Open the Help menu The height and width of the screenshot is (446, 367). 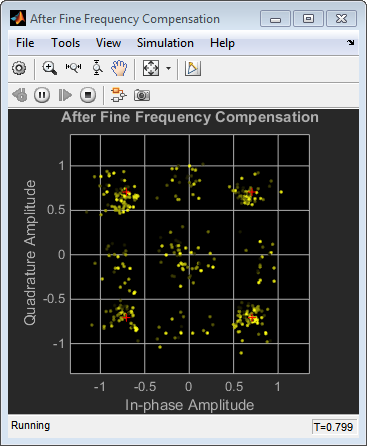point(222,43)
